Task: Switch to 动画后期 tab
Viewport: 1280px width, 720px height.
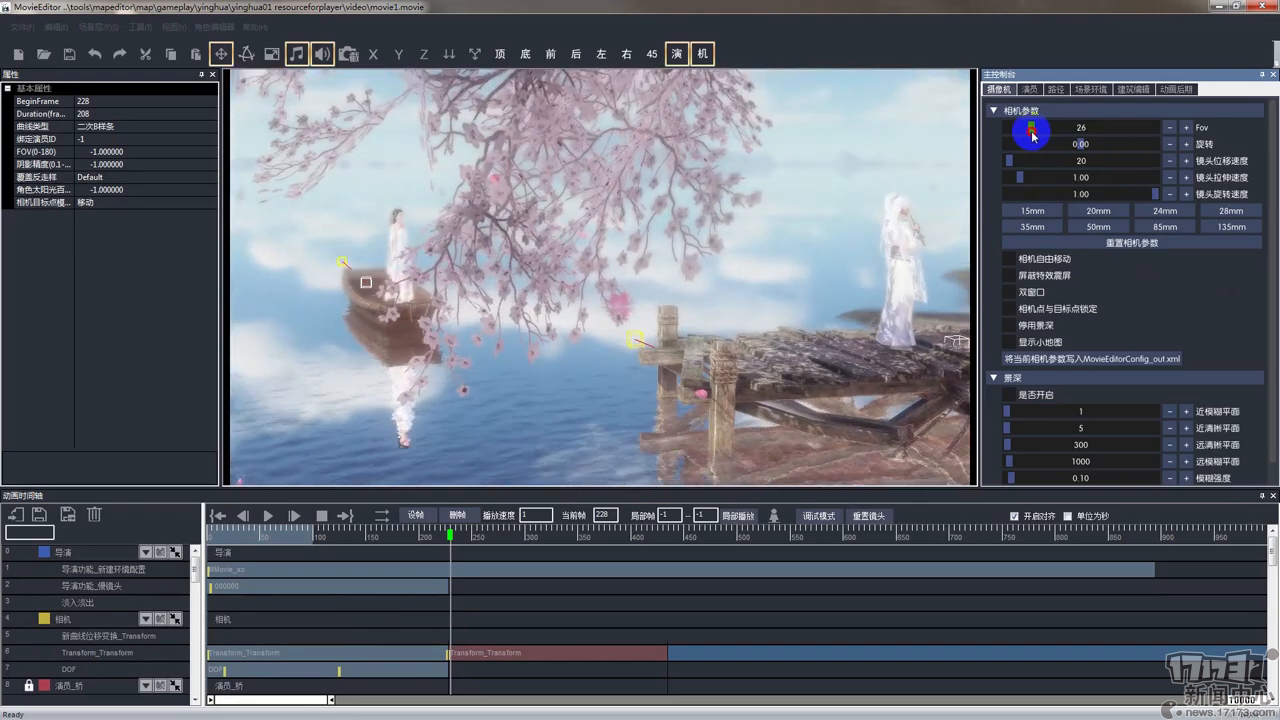Action: click(x=1176, y=89)
